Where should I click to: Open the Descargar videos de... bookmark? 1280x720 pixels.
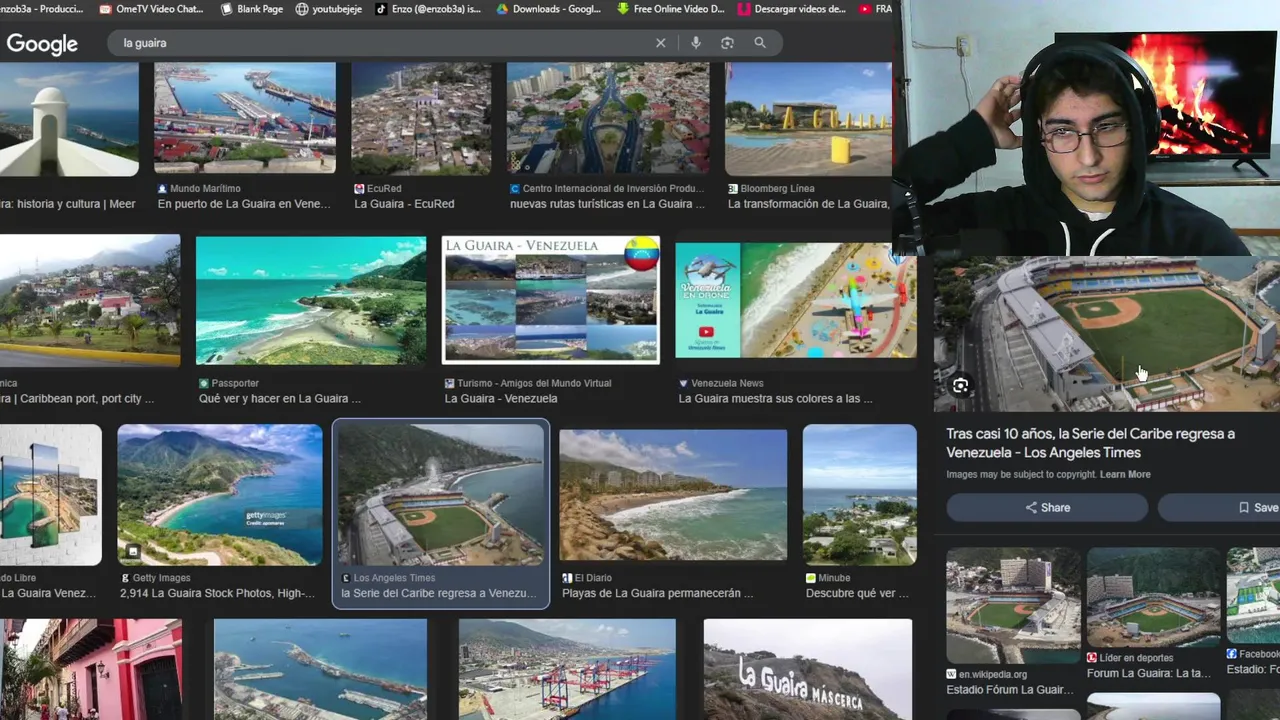(791, 9)
